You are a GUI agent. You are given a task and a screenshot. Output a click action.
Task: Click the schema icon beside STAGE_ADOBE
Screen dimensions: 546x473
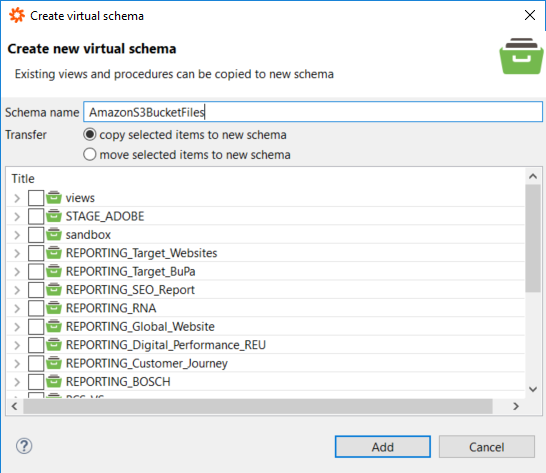[x=54, y=216]
